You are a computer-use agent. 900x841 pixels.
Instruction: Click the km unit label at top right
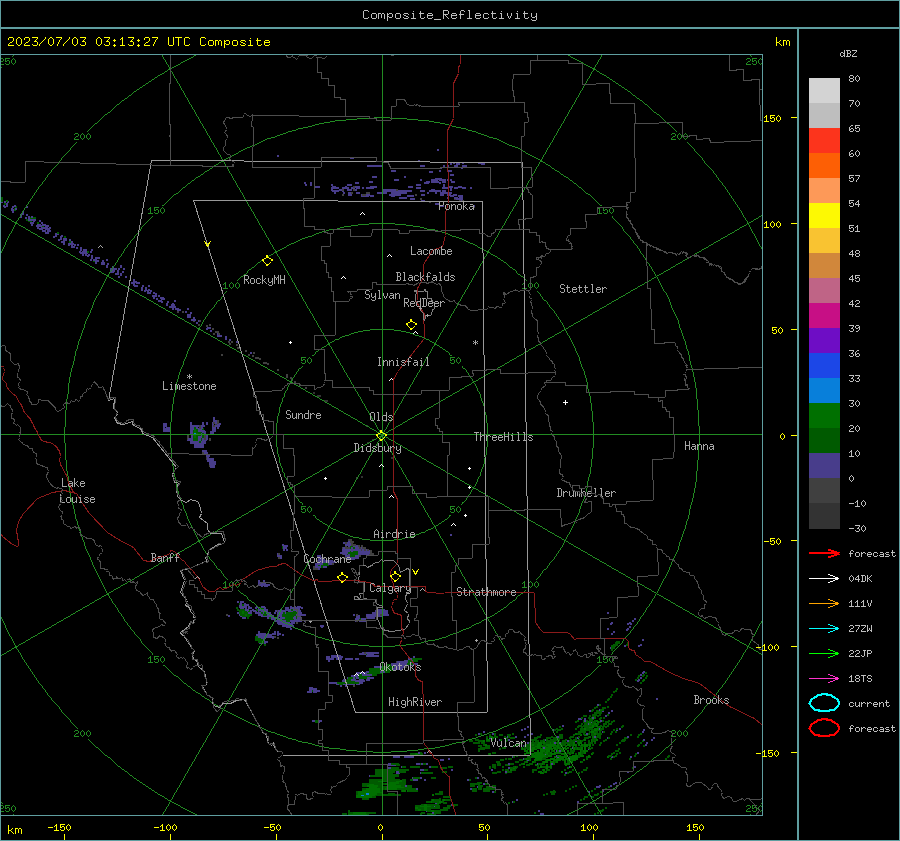pos(782,42)
